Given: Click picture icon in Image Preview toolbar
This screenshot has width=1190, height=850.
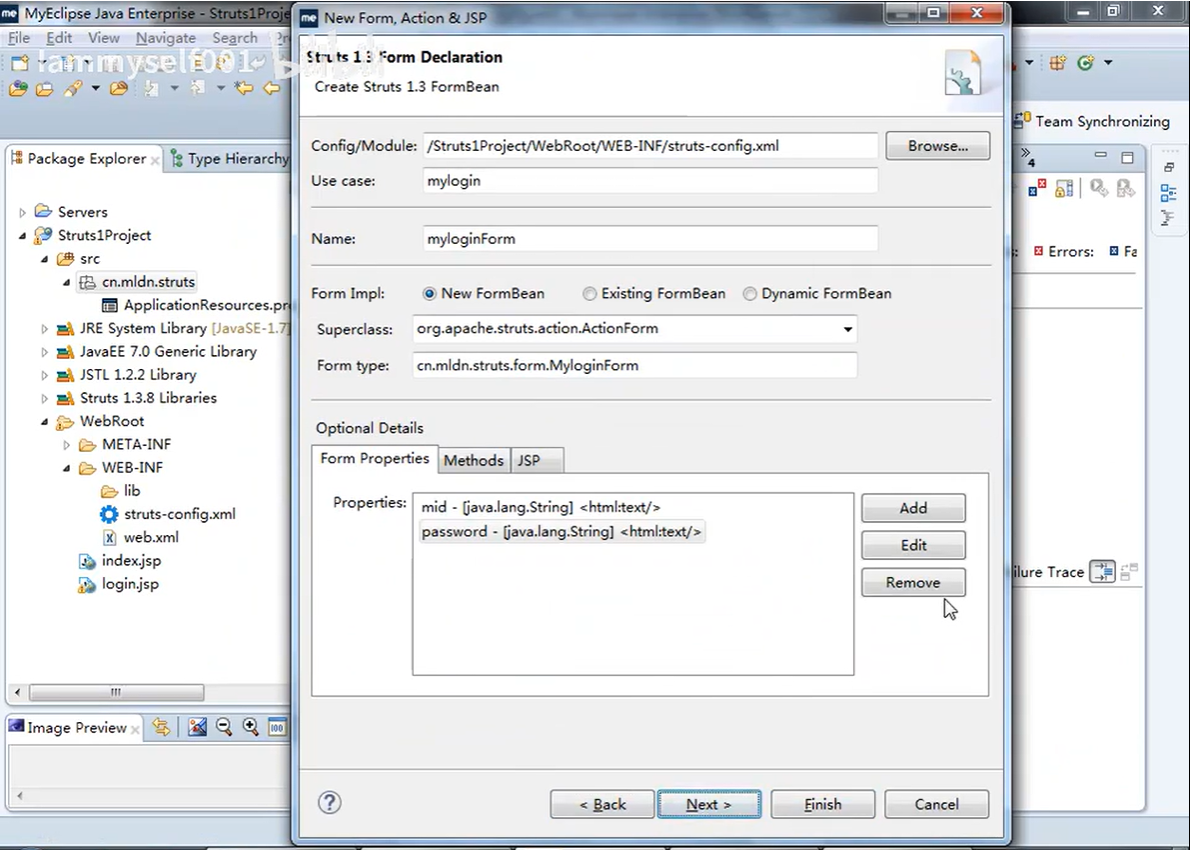Looking at the screenshot, I should point(197,727).
